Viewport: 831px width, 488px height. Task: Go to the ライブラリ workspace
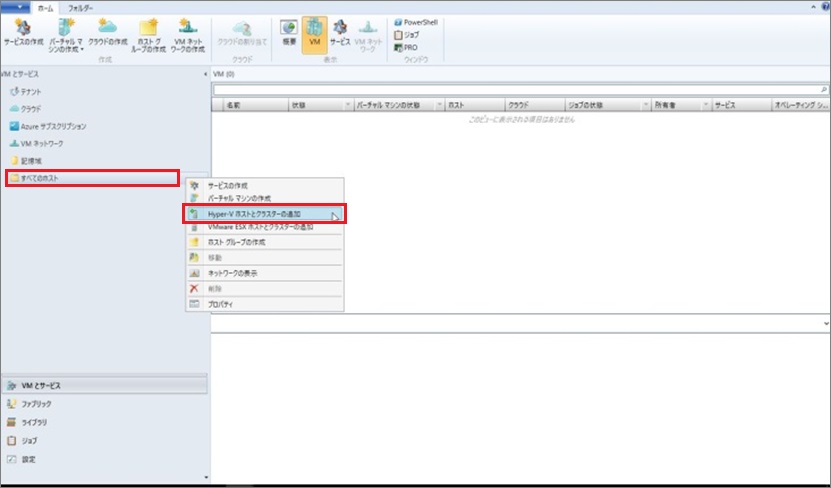[x=34, y=421]
